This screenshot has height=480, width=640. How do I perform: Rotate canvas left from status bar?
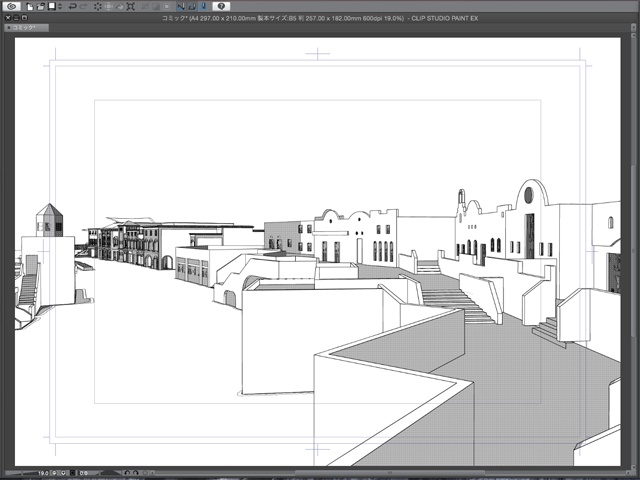[x=127, y=473]
